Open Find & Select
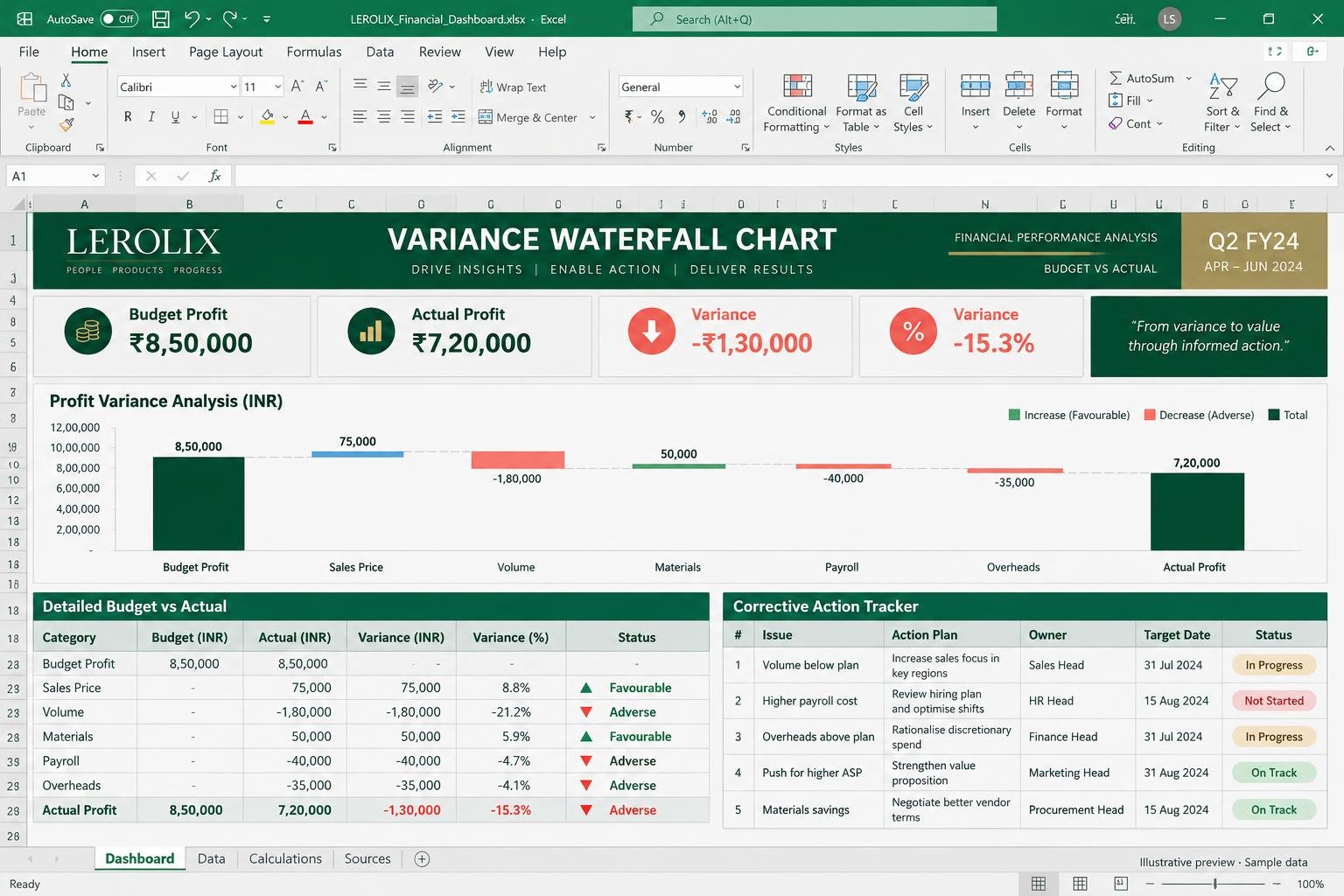This screenshot has height=896, width=1344. [1270, 102]
